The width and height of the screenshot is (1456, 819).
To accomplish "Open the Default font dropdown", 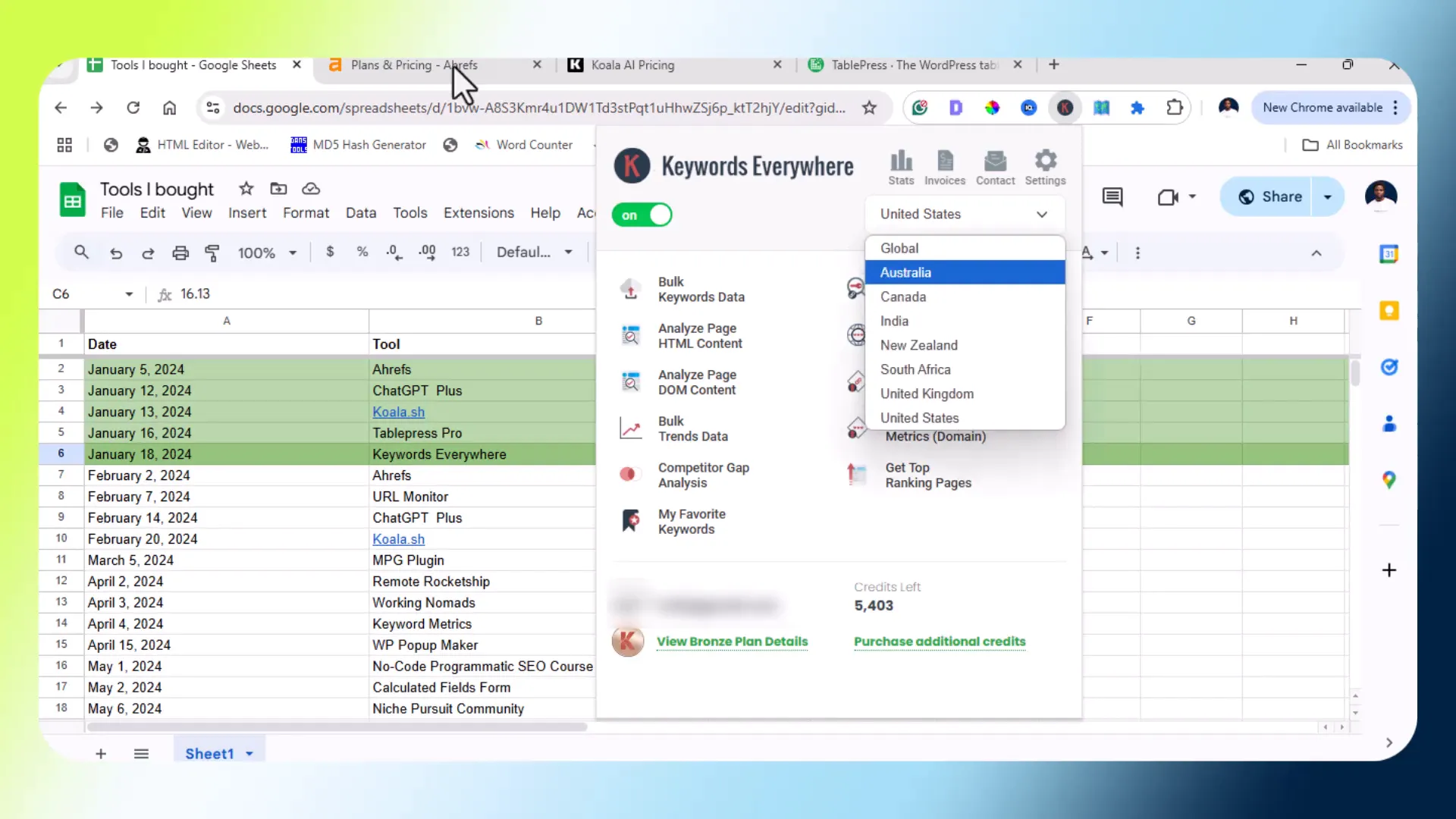I will pos(535,253).
